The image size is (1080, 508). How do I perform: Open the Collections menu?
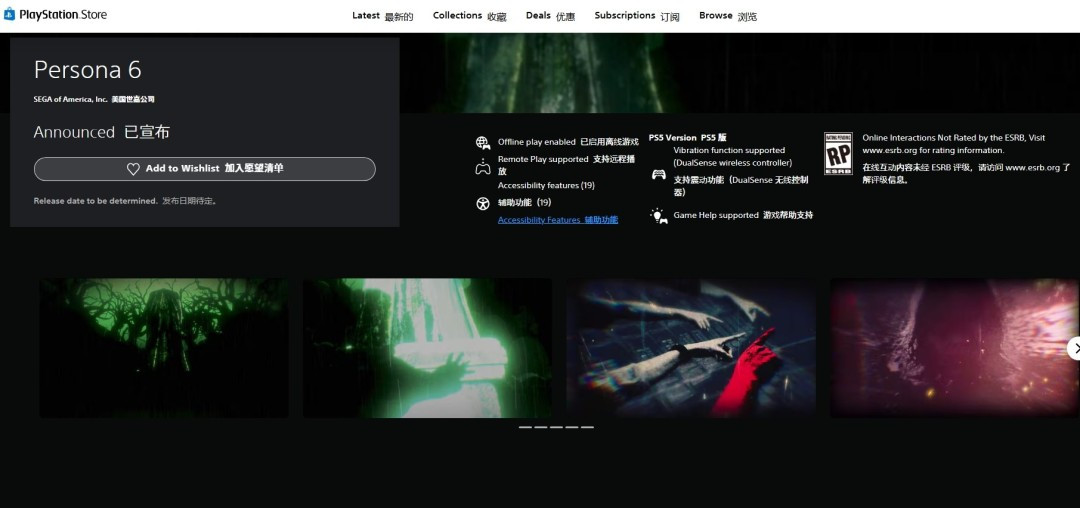pos(469,16)
